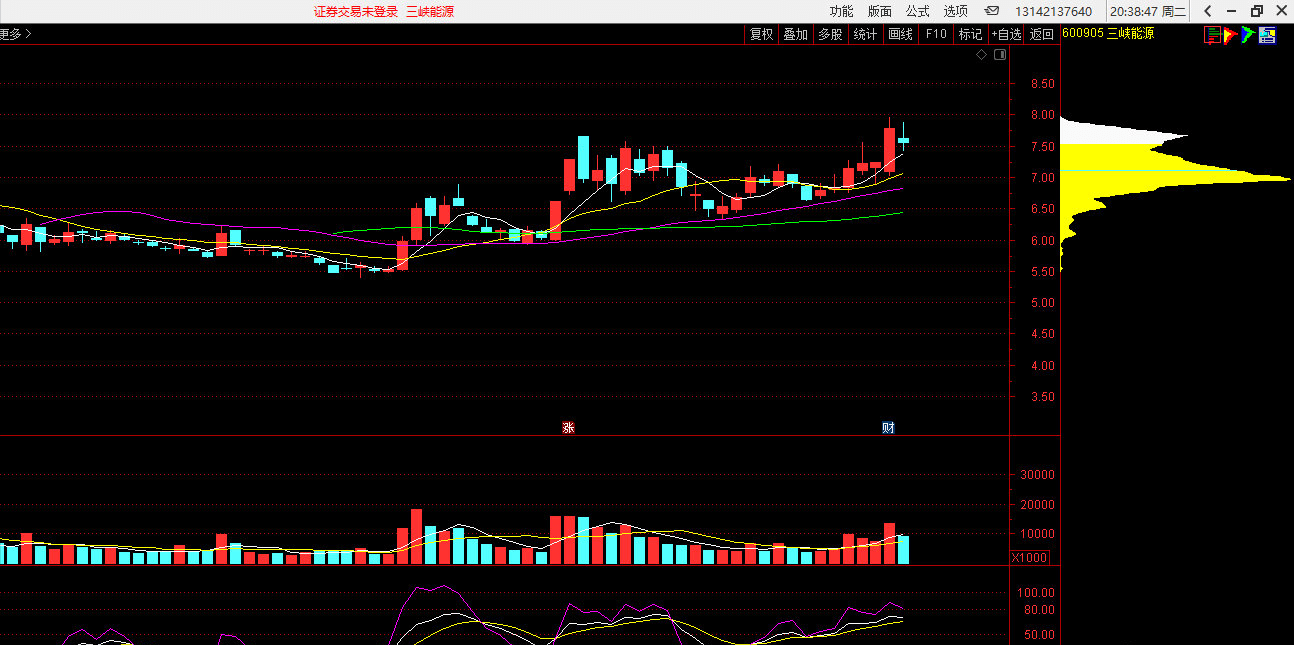This screenshot has width=1294, height=645.
Task: Click the blue window layout icon
Action: pyautogui.click(x=1267, y=35)
